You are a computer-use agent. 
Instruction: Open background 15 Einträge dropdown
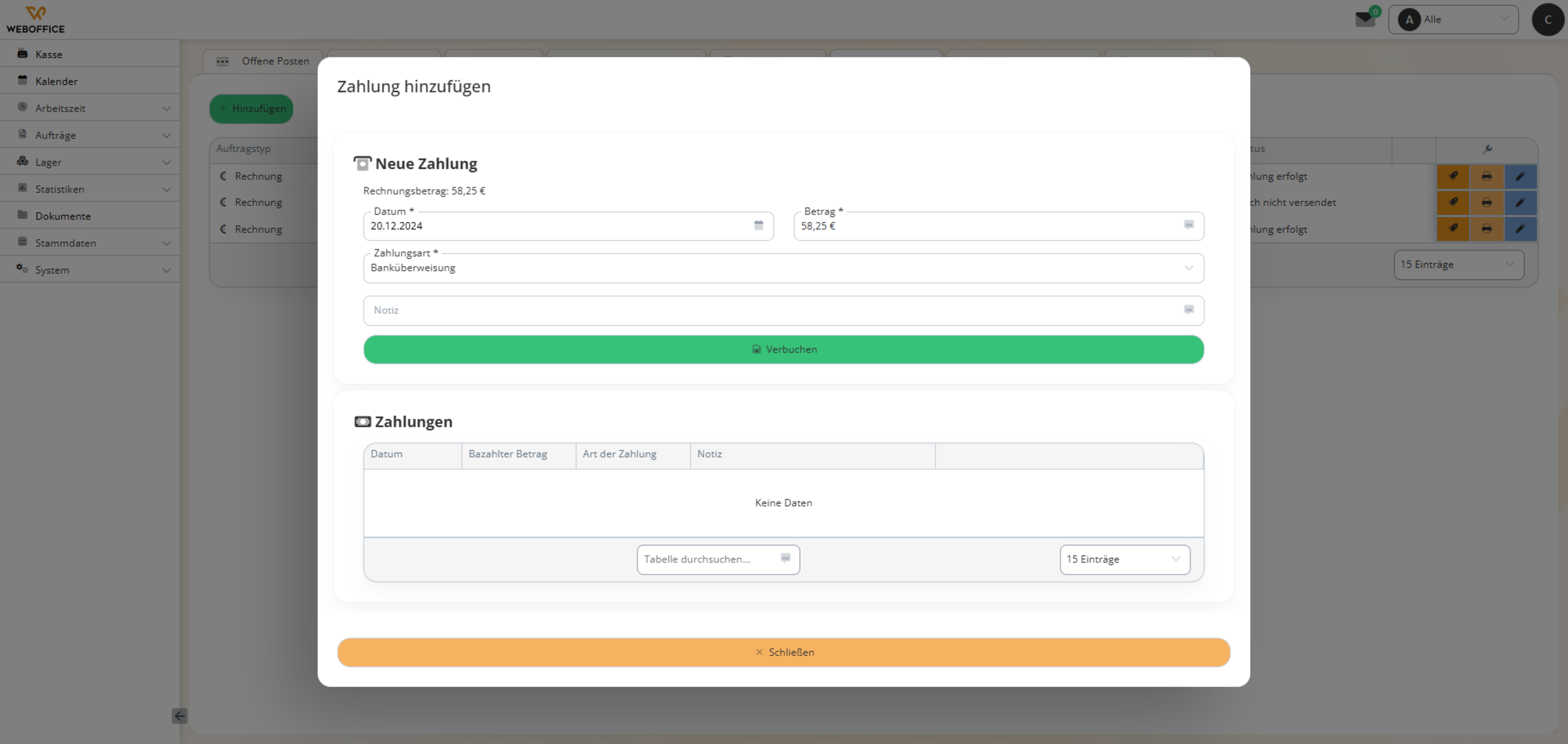click(1458, 265)
